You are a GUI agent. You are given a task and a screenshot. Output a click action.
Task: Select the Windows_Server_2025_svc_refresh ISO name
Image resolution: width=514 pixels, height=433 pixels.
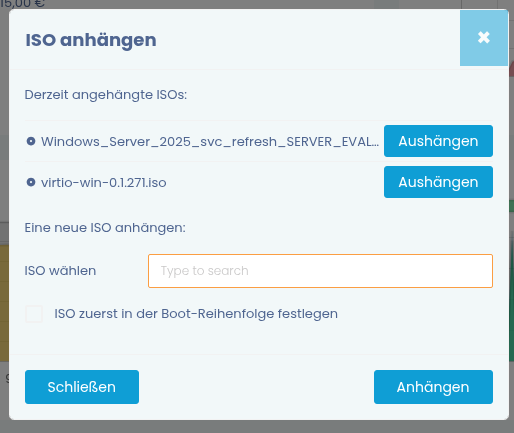210,142
